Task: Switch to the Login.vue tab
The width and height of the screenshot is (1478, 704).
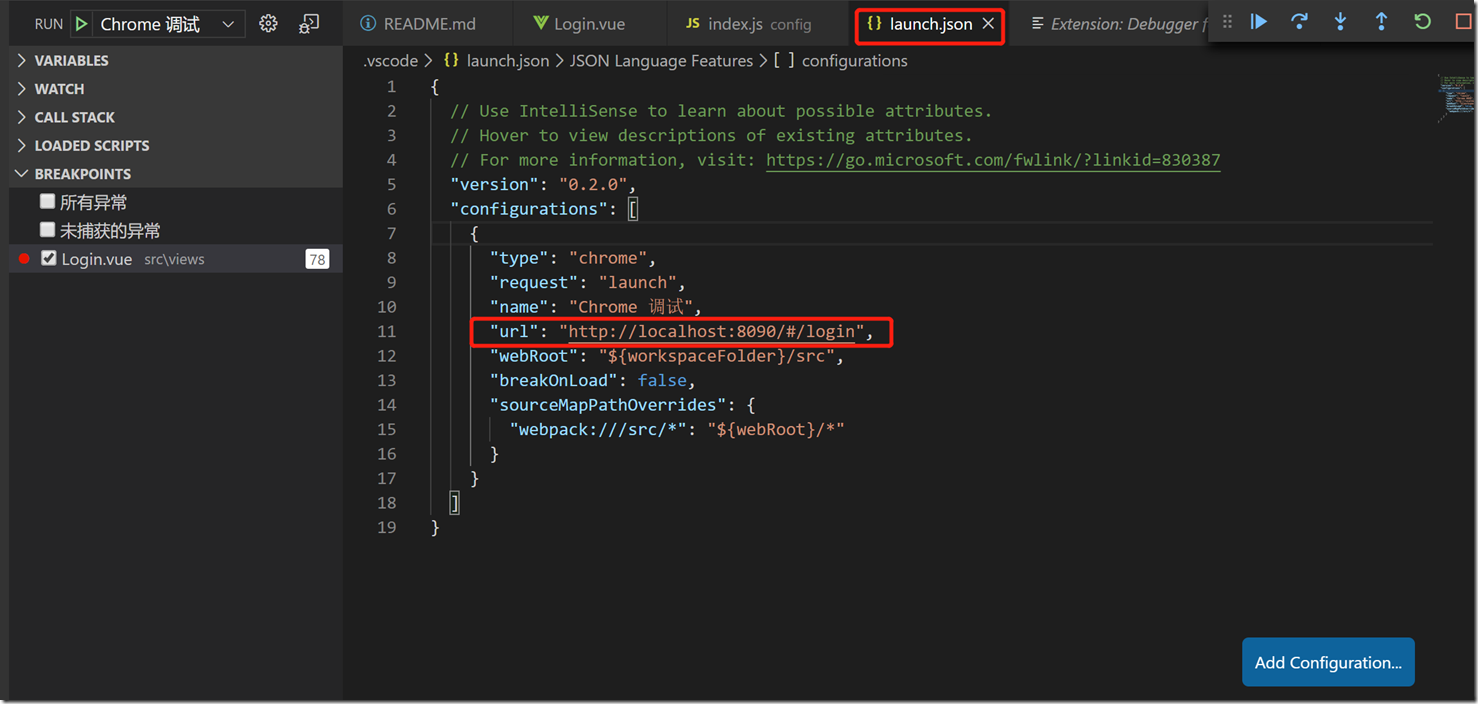Action: tap(588, 22)
